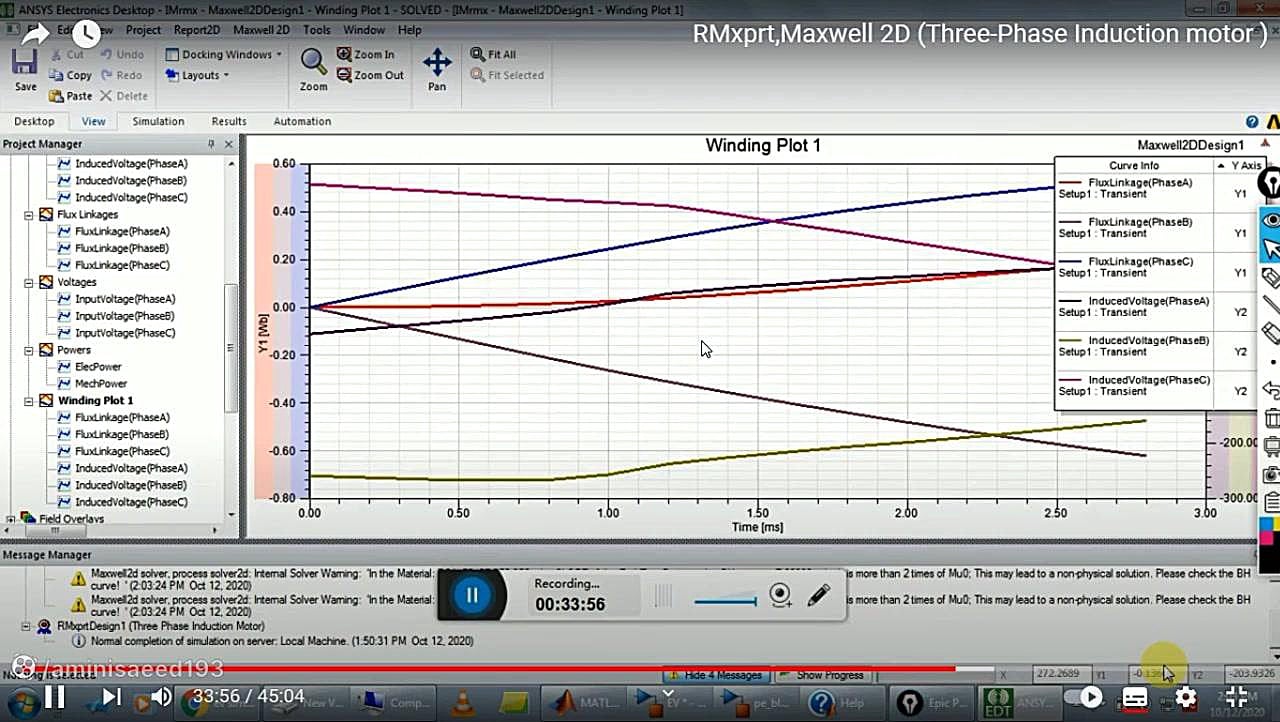Click the Time [ms] axis label

[757, 527]
